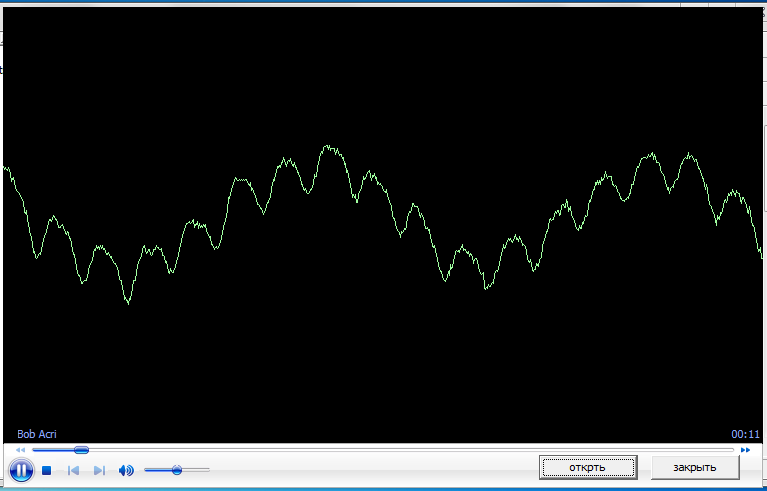Viewport: 767px width, 491px height.
Task: Pause the current playback
Action: coord(21,469)
